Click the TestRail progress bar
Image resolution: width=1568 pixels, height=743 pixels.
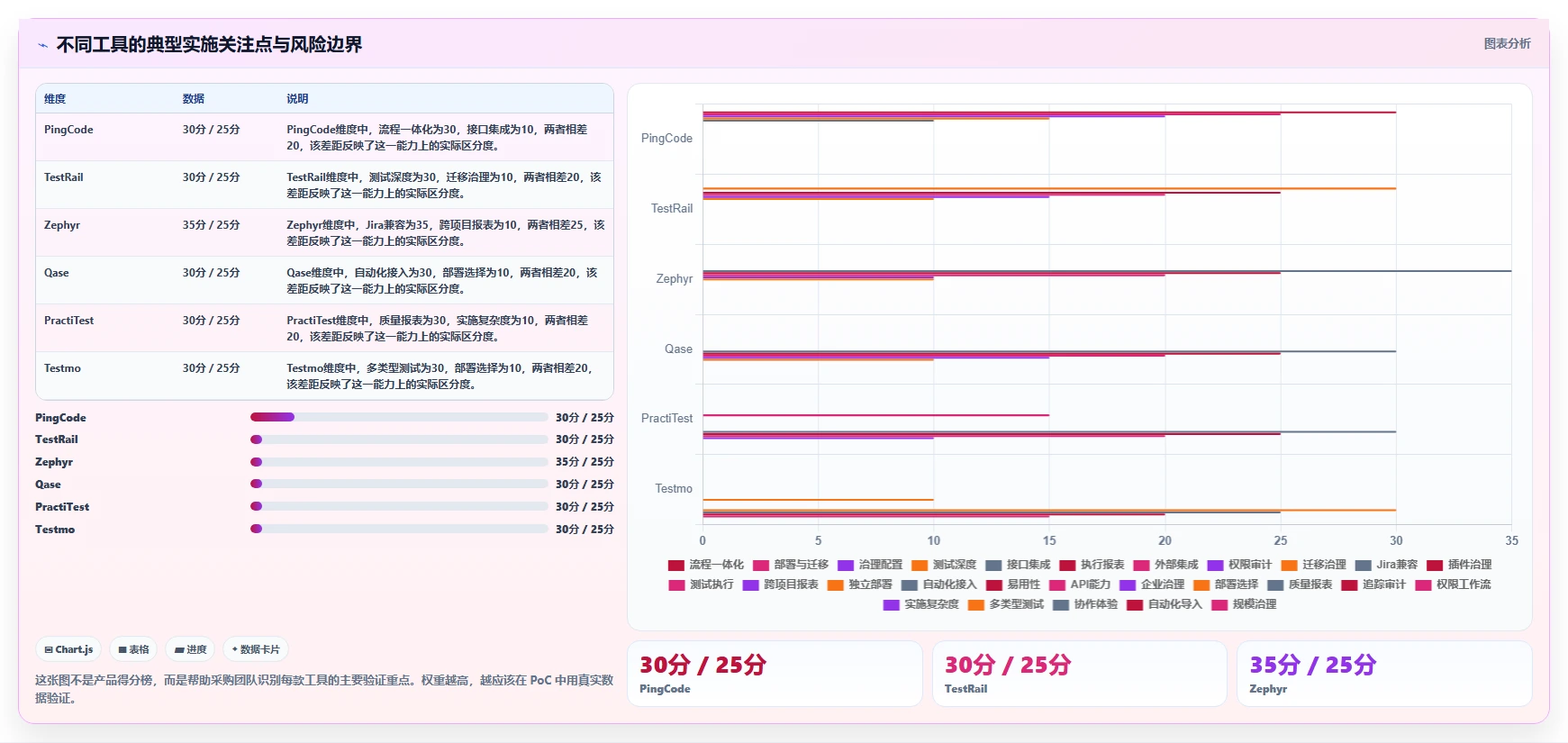pos(399,439)
